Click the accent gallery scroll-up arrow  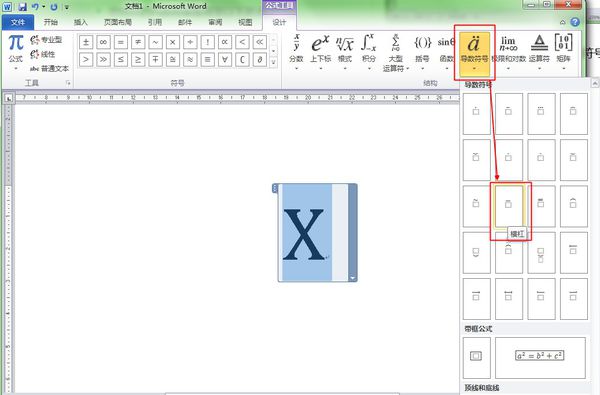point(595,83)
